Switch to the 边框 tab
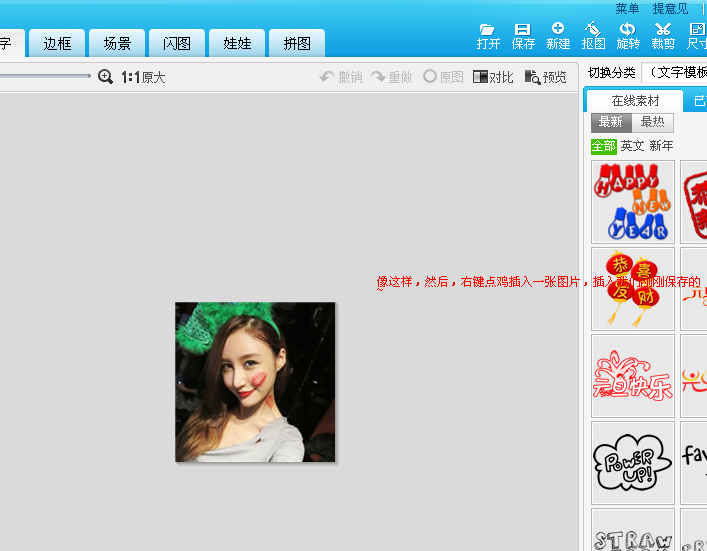Viewport: 707px width, 551px height. (57, 43)
